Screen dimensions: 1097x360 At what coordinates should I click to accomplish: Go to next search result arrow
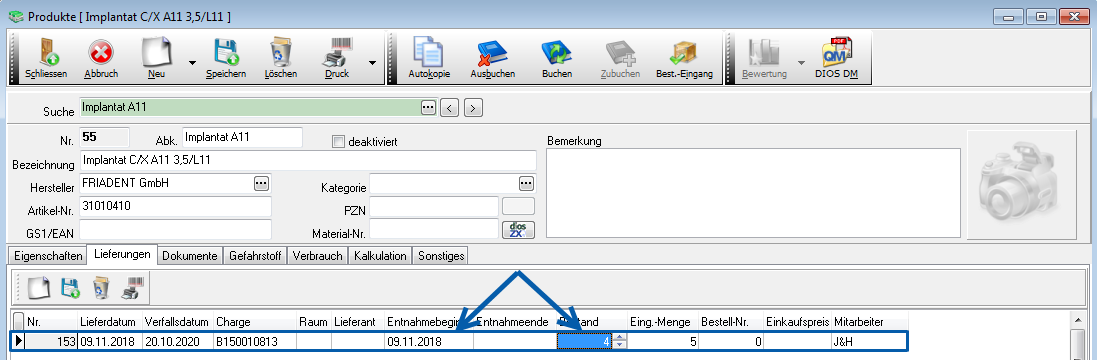474,108
